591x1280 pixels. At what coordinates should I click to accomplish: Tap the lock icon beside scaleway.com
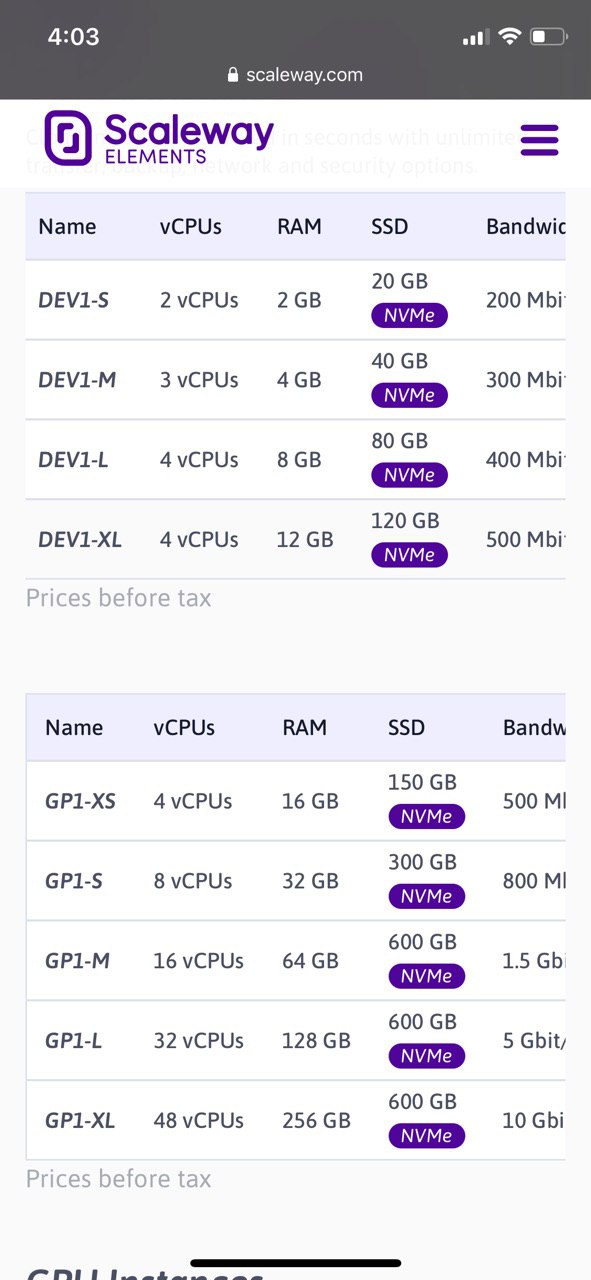pyautogui.click(x=234, y=75)
